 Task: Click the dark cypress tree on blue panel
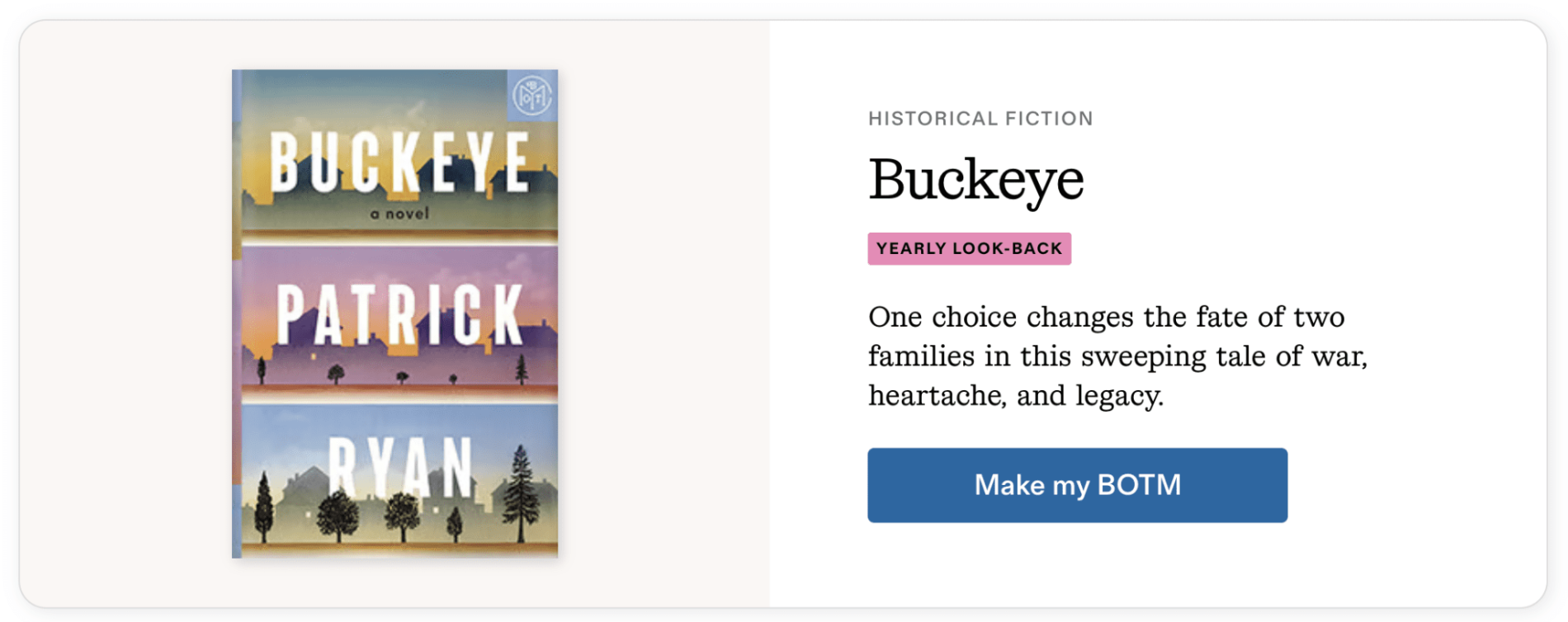pyautogui.click(x=264, y=506)
